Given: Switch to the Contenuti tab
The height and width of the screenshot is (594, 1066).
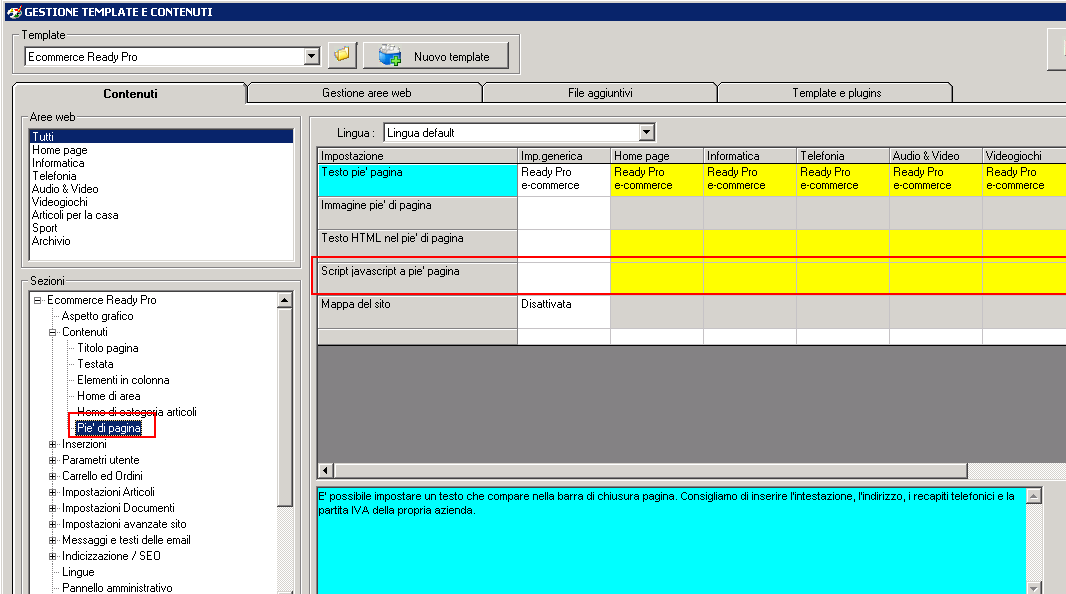Looking at the screenshot, I should click(130, 93).
